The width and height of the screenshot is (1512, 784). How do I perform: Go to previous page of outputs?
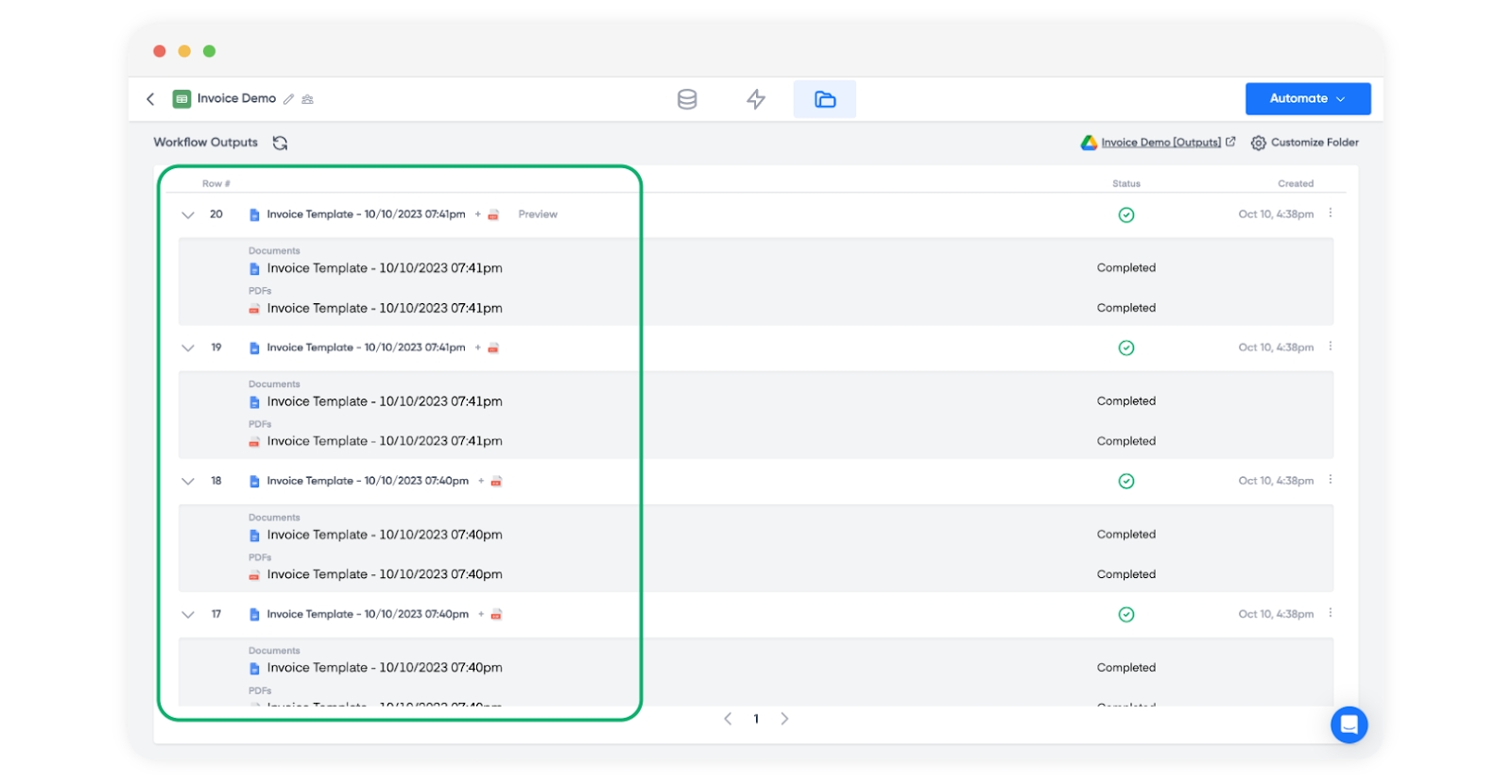click(728, 719)
